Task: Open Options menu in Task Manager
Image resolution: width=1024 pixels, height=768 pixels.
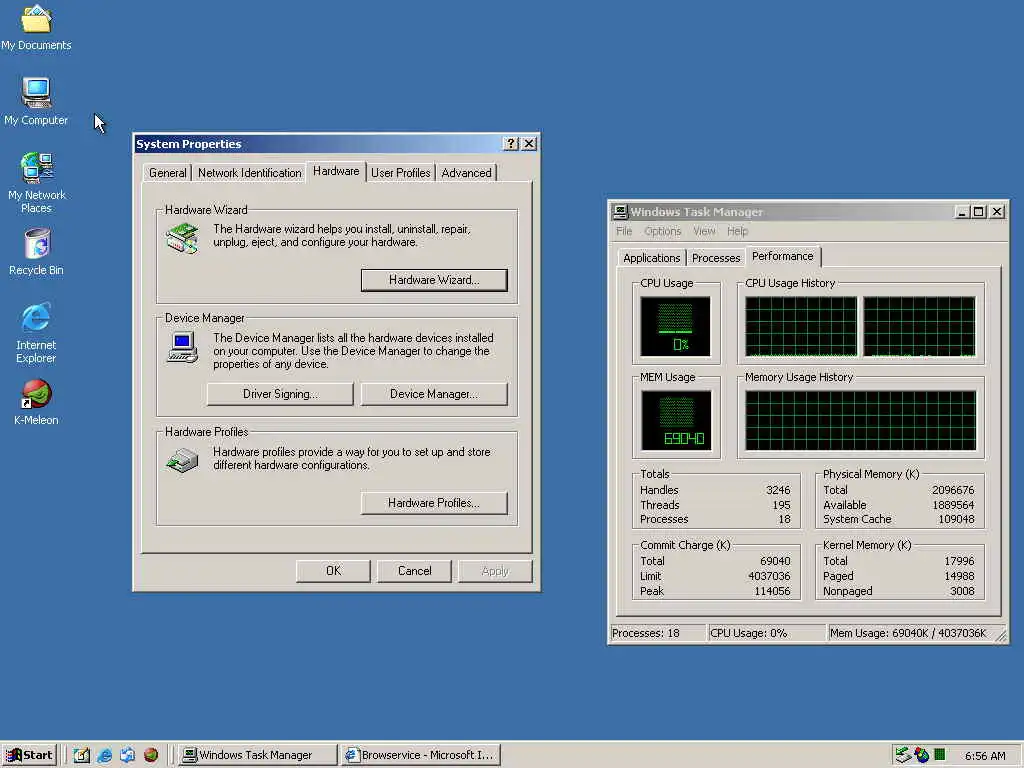Action: pos(662,231)
